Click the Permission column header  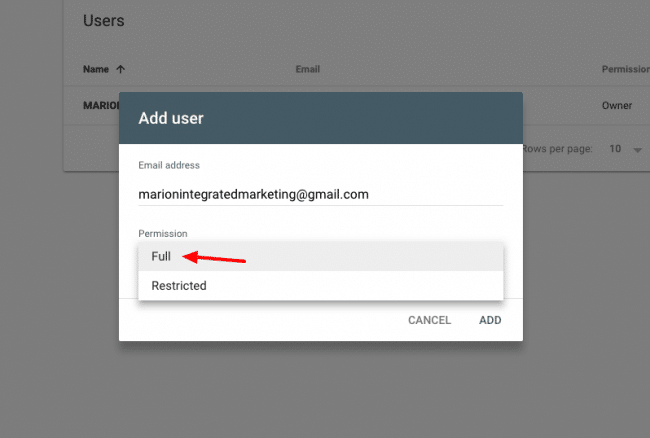pos(625,70)
